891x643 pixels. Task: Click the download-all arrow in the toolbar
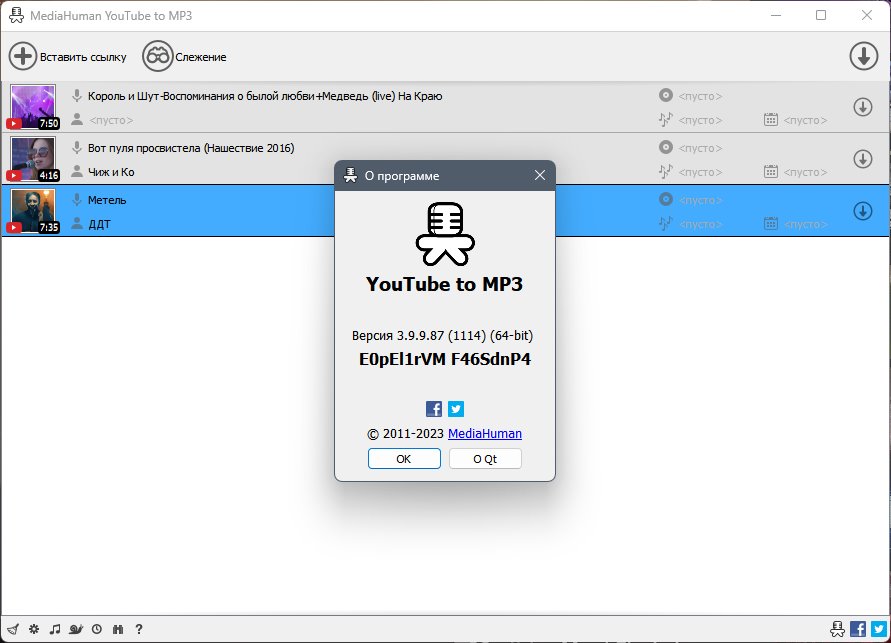[864, 56]
